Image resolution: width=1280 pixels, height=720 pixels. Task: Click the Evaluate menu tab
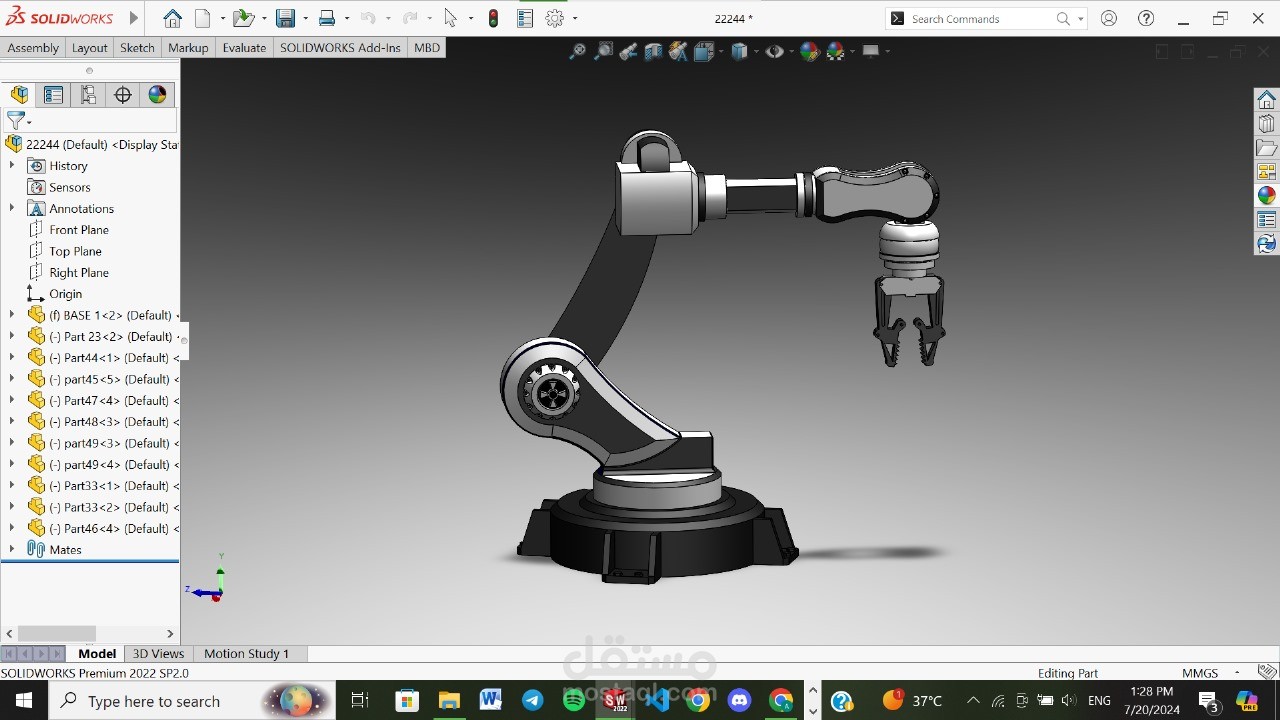pyautogui.click(x=243, y=47)
